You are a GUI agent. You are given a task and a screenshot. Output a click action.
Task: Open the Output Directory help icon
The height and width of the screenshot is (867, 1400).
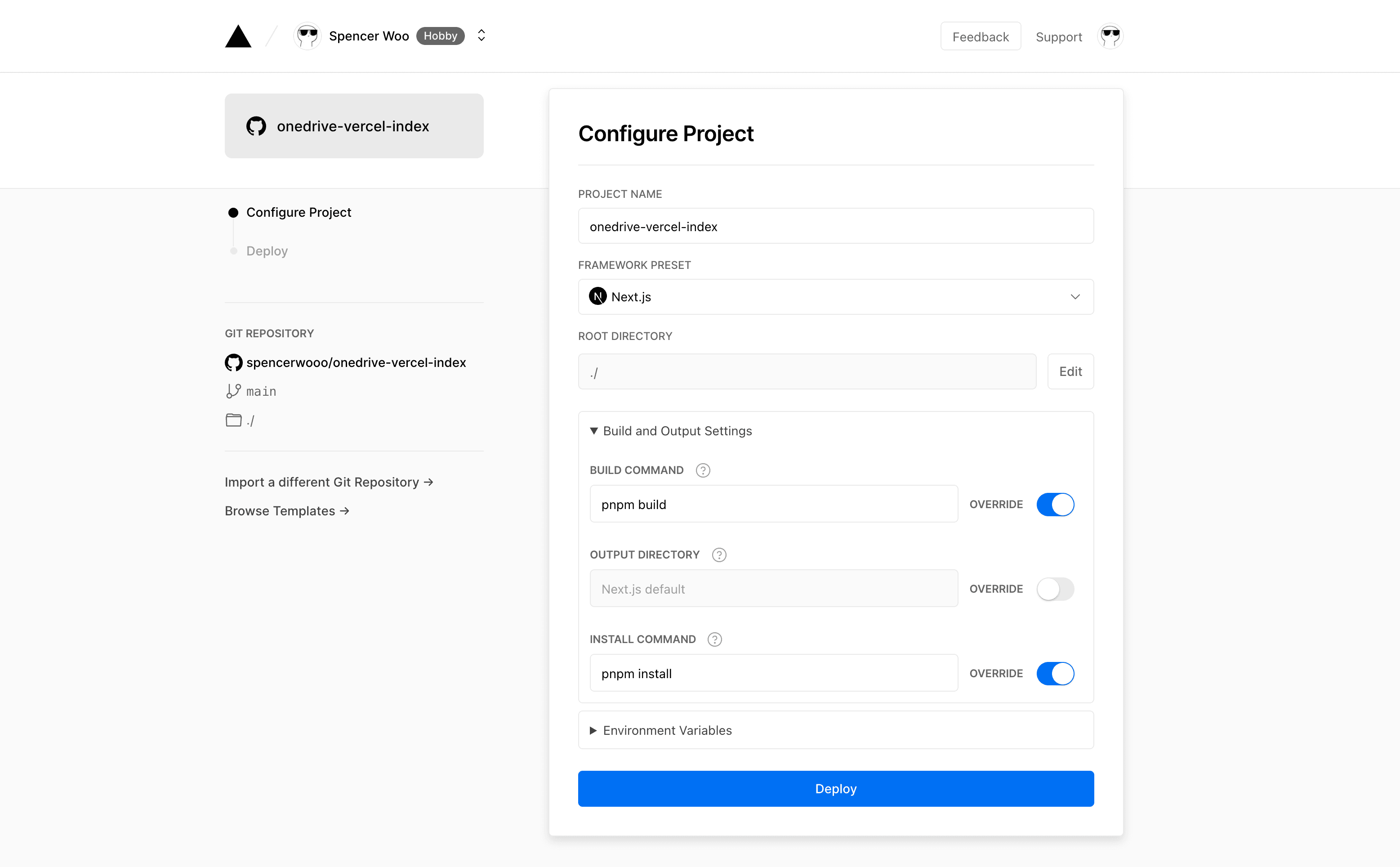[x=719, y=554]
